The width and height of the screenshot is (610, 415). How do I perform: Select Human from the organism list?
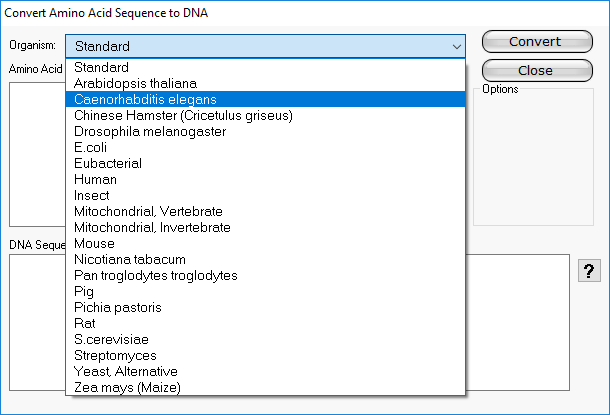(x=94, y=179)
